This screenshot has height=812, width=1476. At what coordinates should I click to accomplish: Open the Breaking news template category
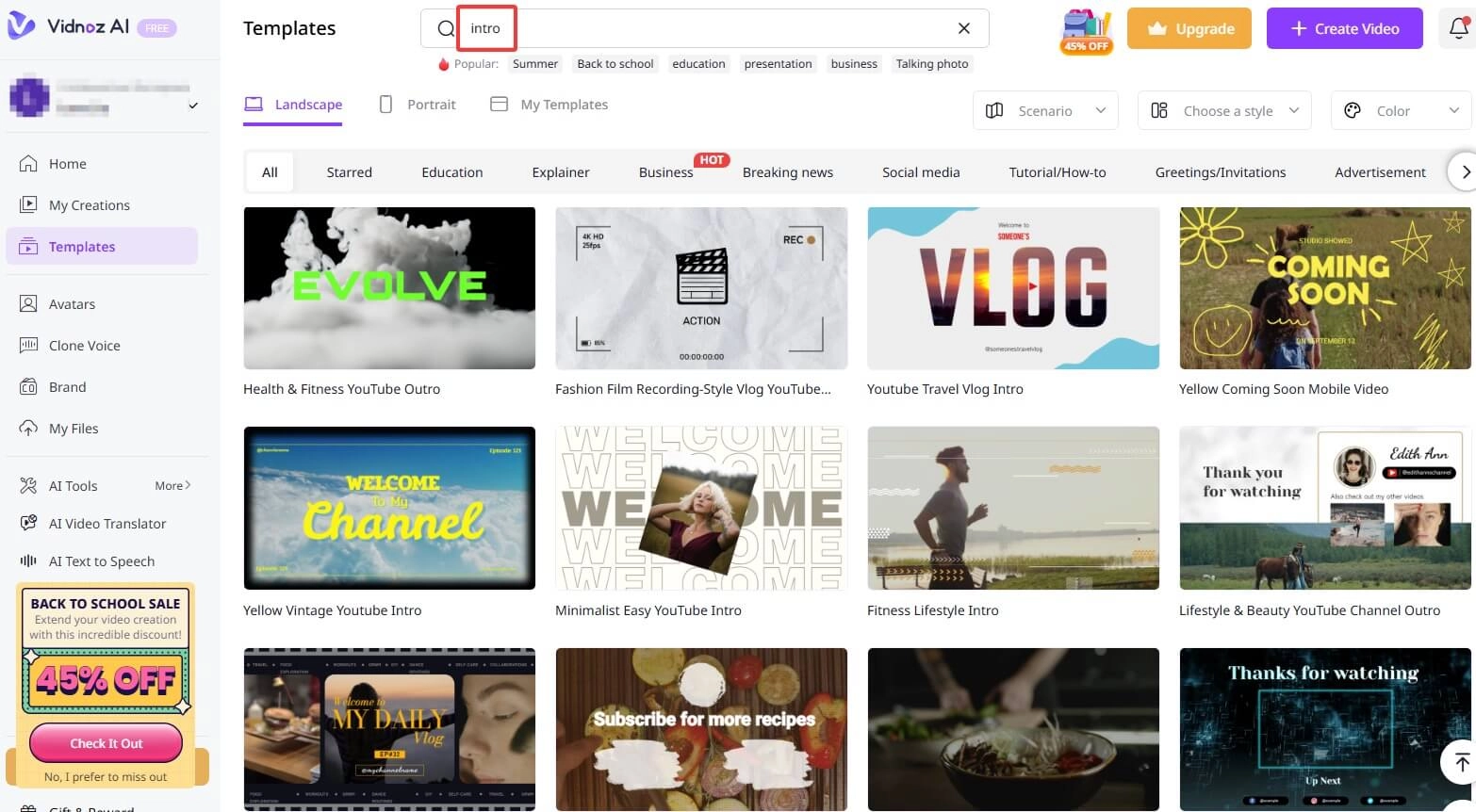click(x=788, y=172)
